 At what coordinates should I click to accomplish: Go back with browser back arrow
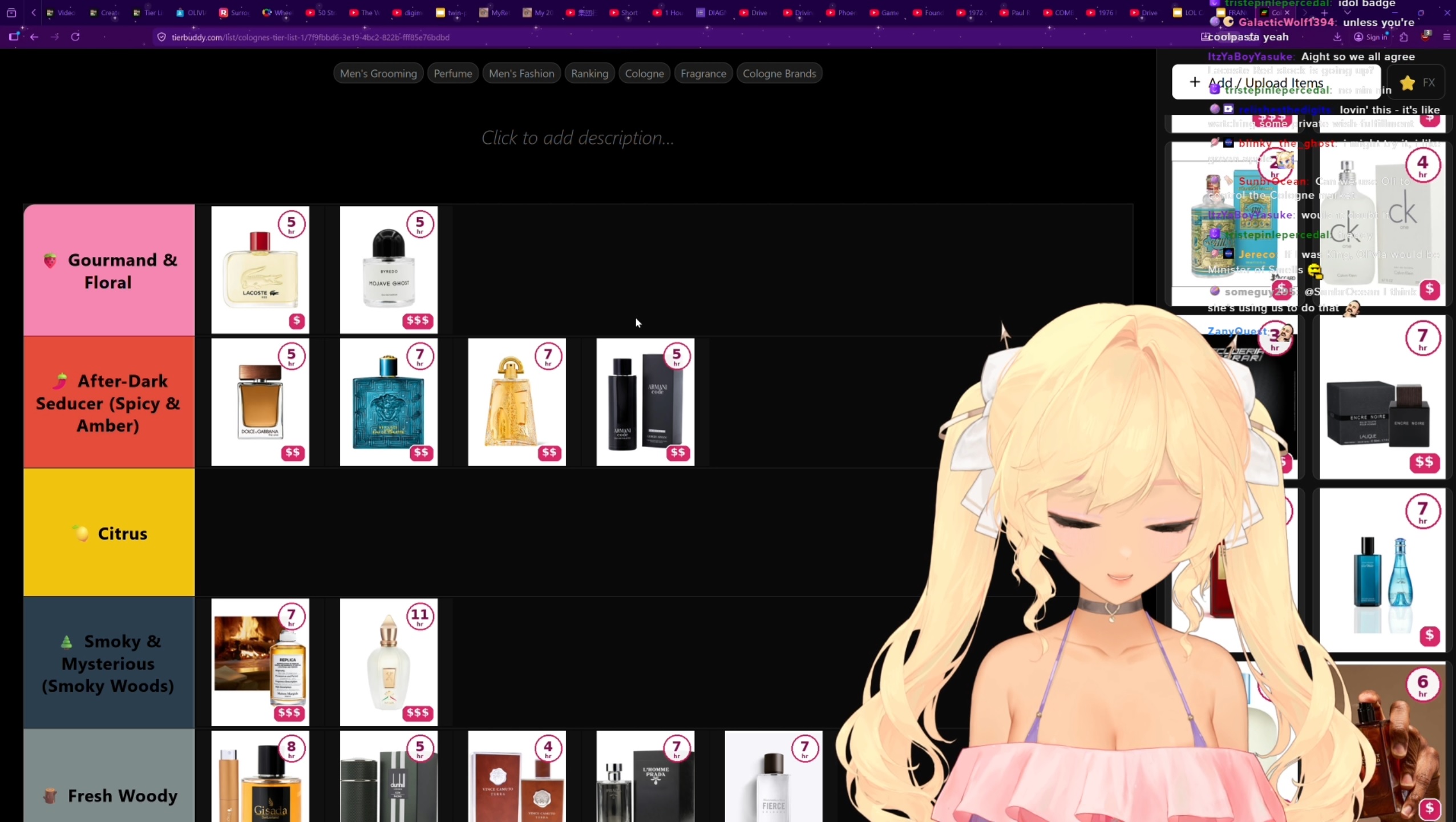pos(34,37)
